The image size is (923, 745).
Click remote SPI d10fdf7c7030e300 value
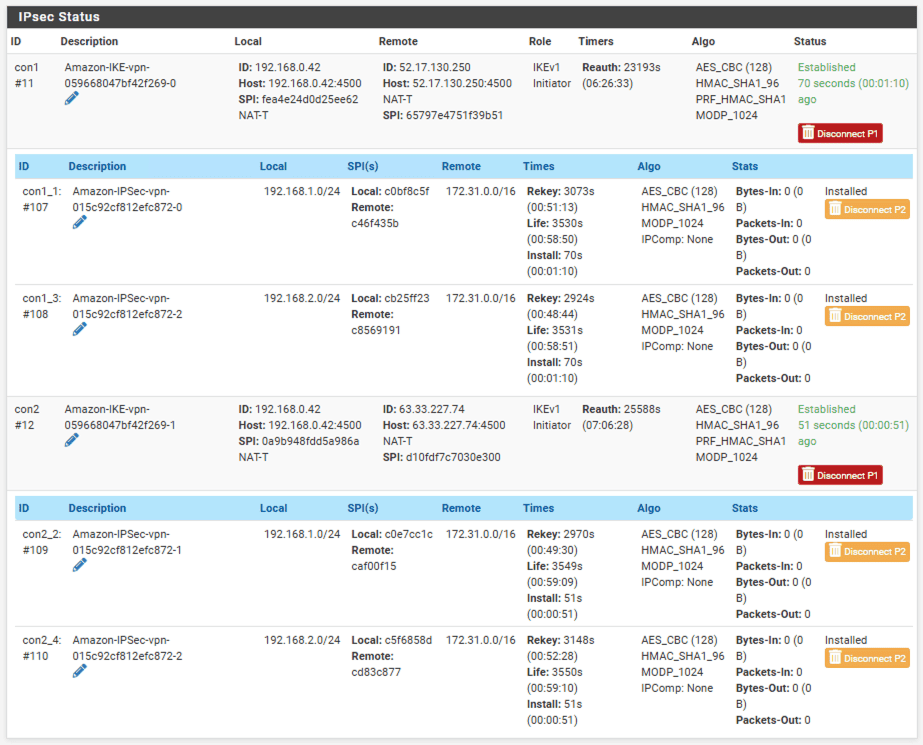click(x=453, y=457)
